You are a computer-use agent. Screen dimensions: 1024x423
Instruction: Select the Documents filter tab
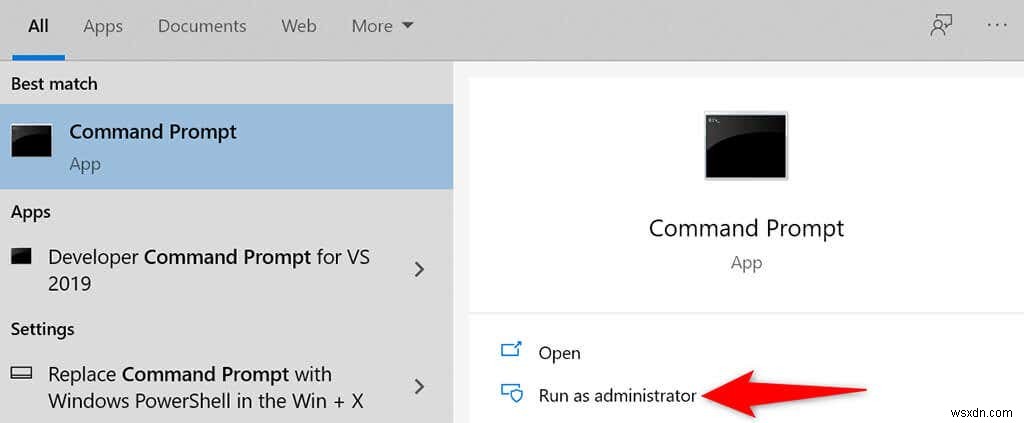coord(201,26)
